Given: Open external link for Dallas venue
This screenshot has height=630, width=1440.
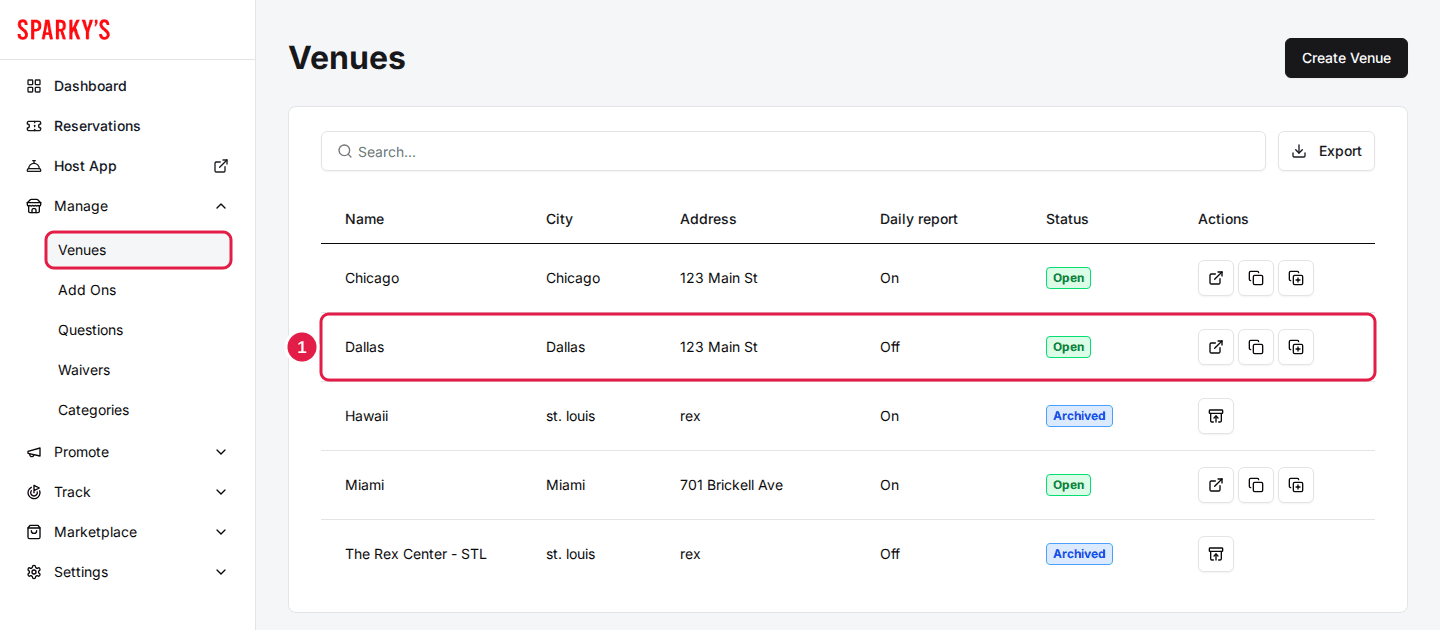Looking at the screenshot, I should pos(1216,347).
